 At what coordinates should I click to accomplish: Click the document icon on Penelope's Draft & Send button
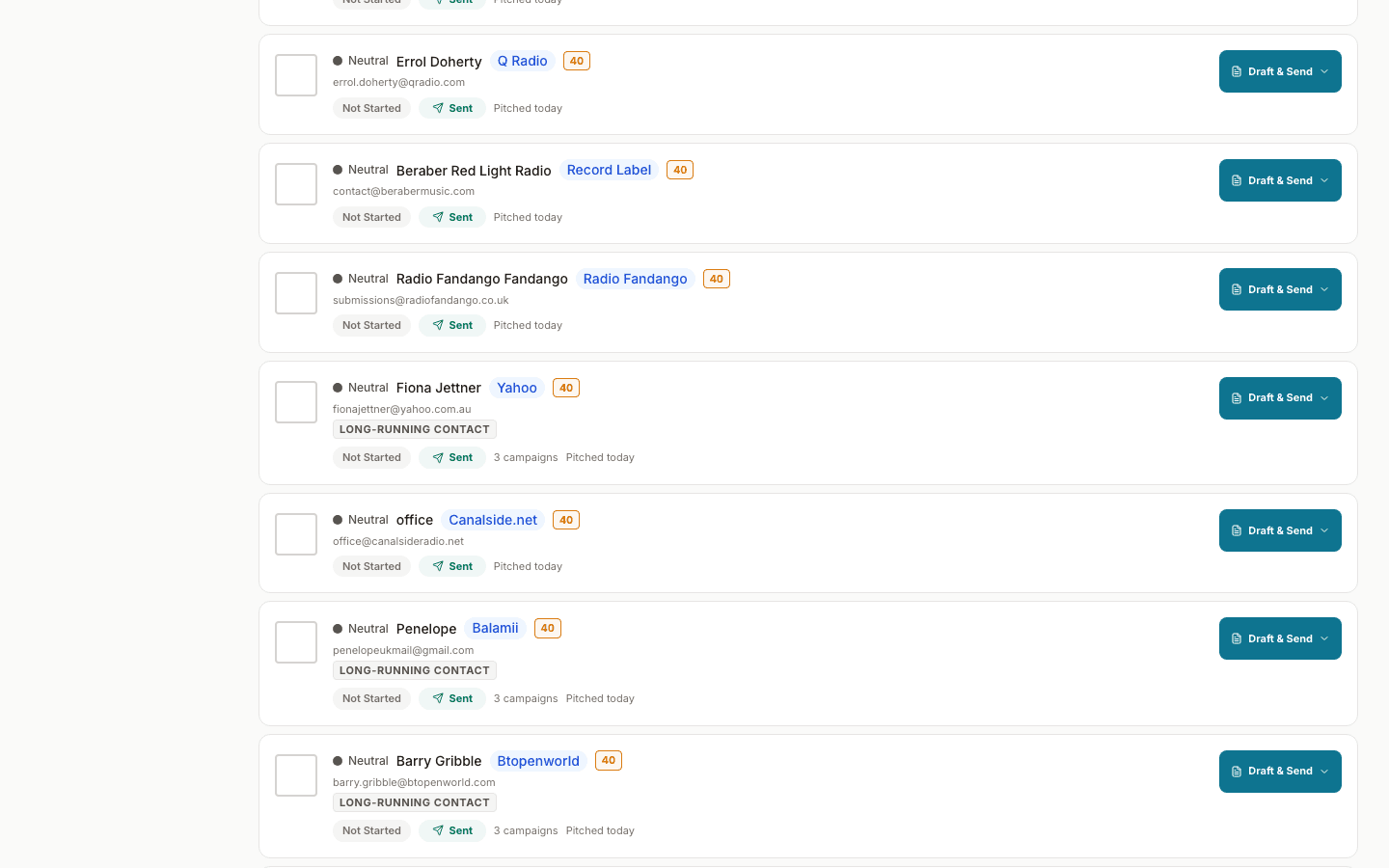tap(1237, 637)
